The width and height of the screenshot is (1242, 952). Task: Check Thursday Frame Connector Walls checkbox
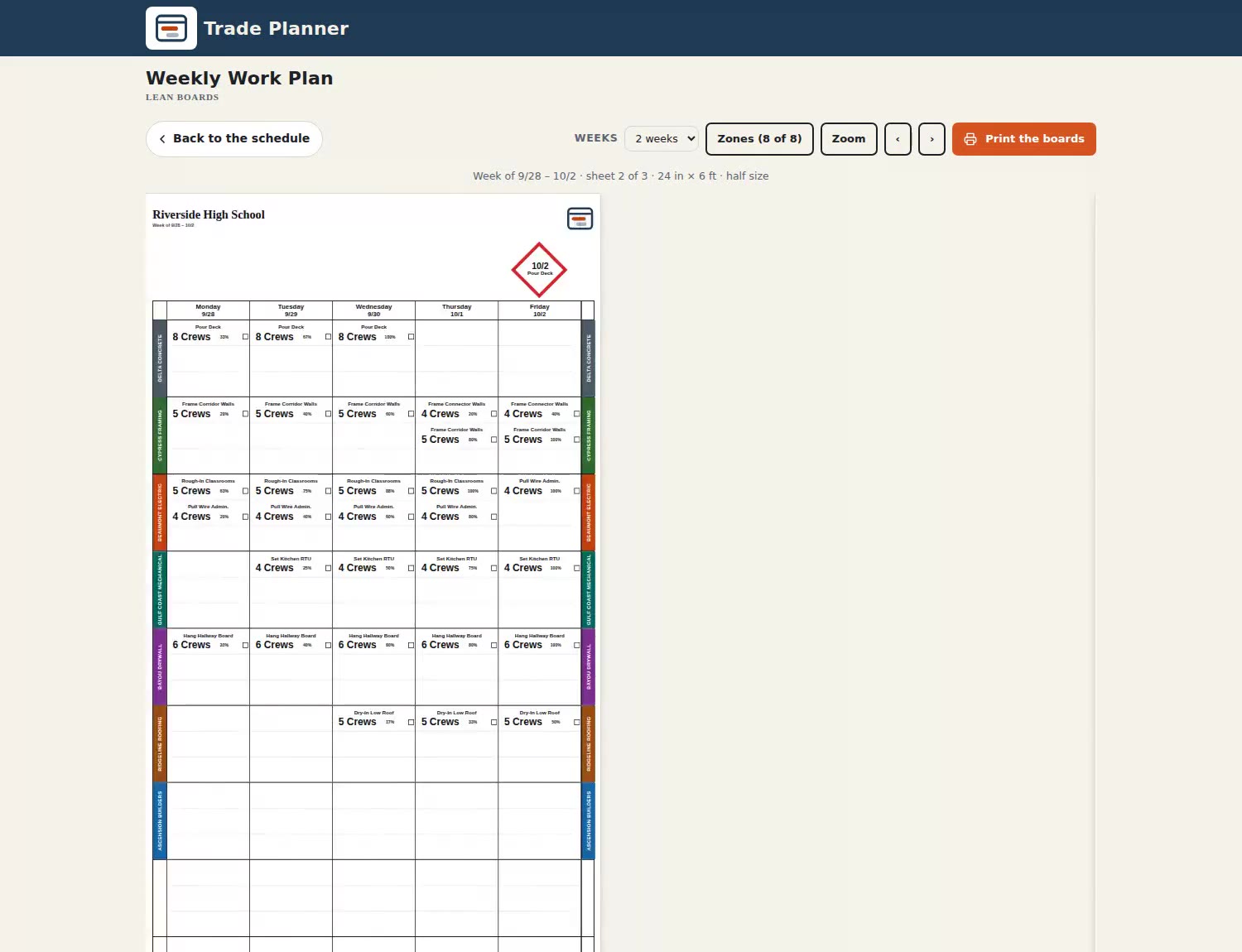[x=493, y=414]
